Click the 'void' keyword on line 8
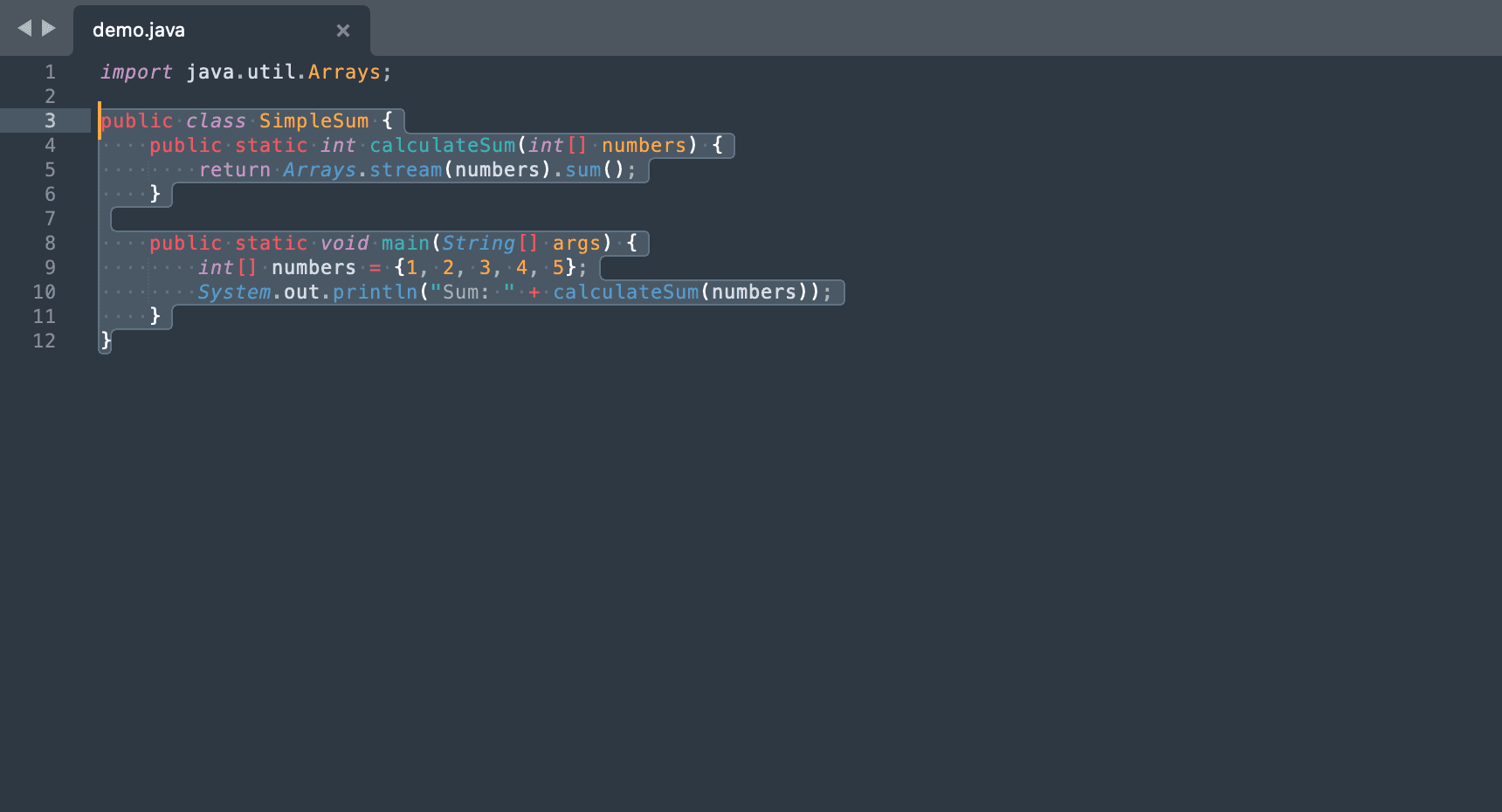Viewport: 1502px width, 812px height. [x=344, y=243]
